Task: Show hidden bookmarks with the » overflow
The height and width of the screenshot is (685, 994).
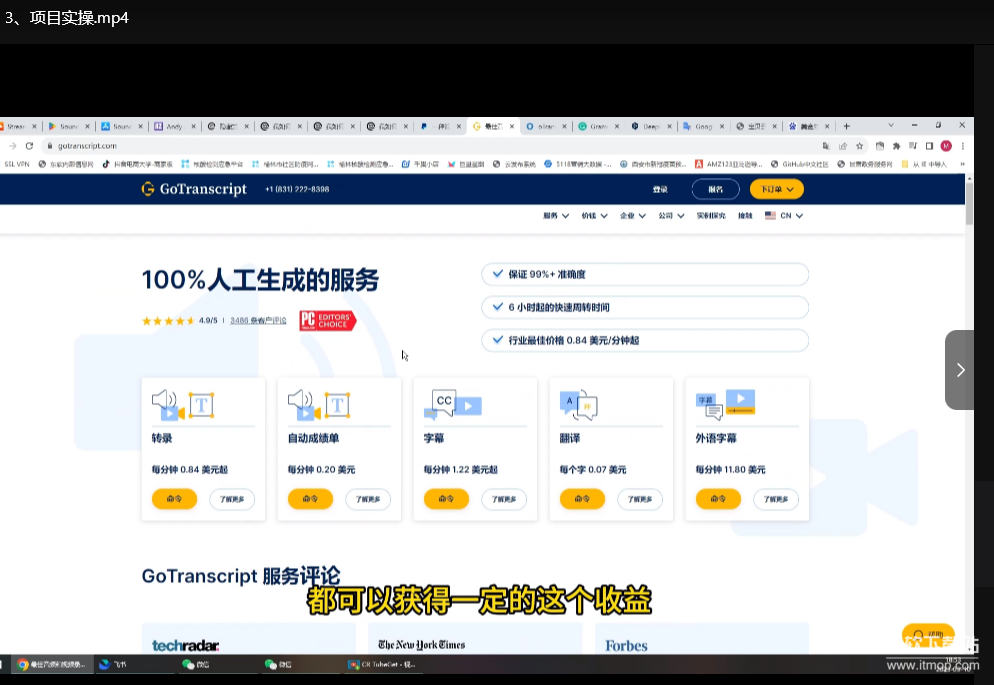Action: [962, 164]
